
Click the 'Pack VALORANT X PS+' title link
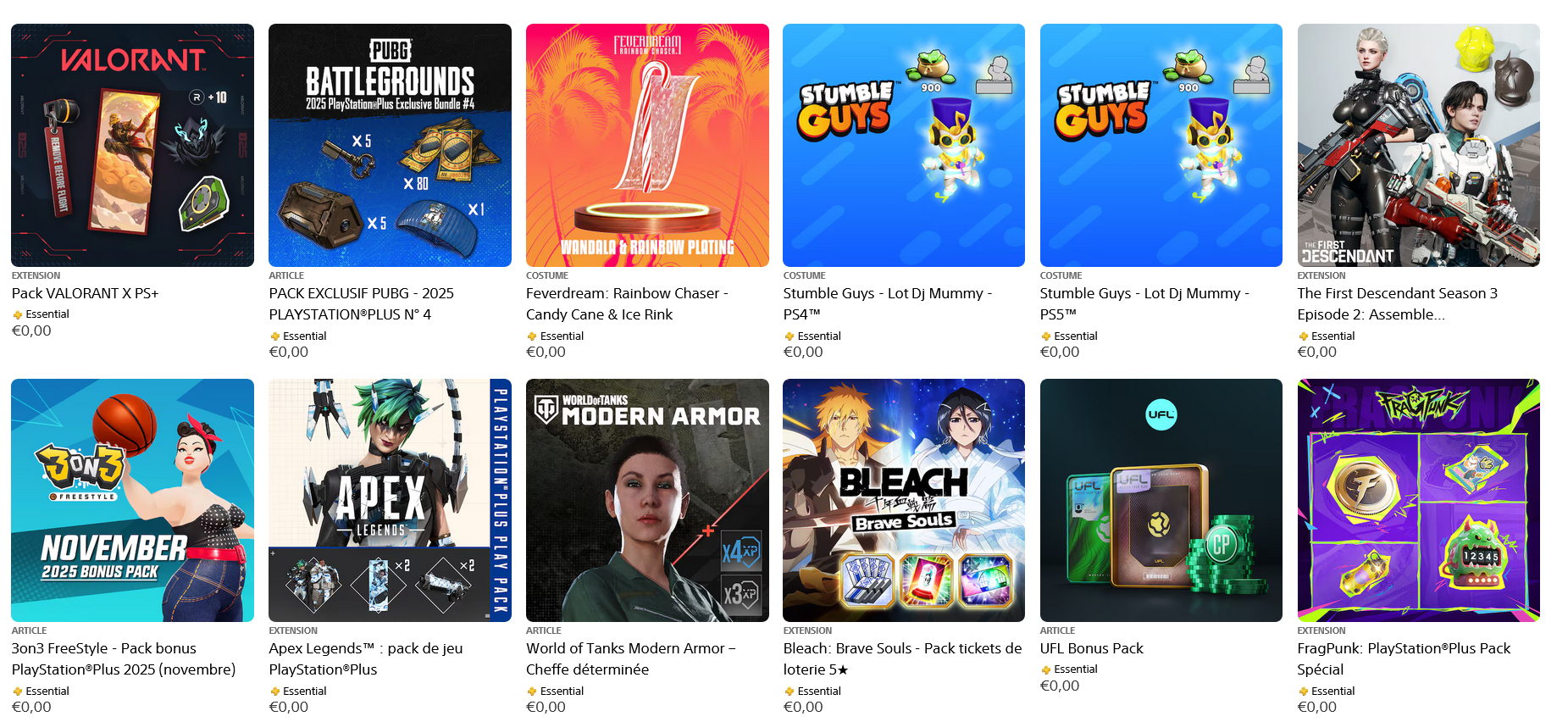(x=85, y=293)
